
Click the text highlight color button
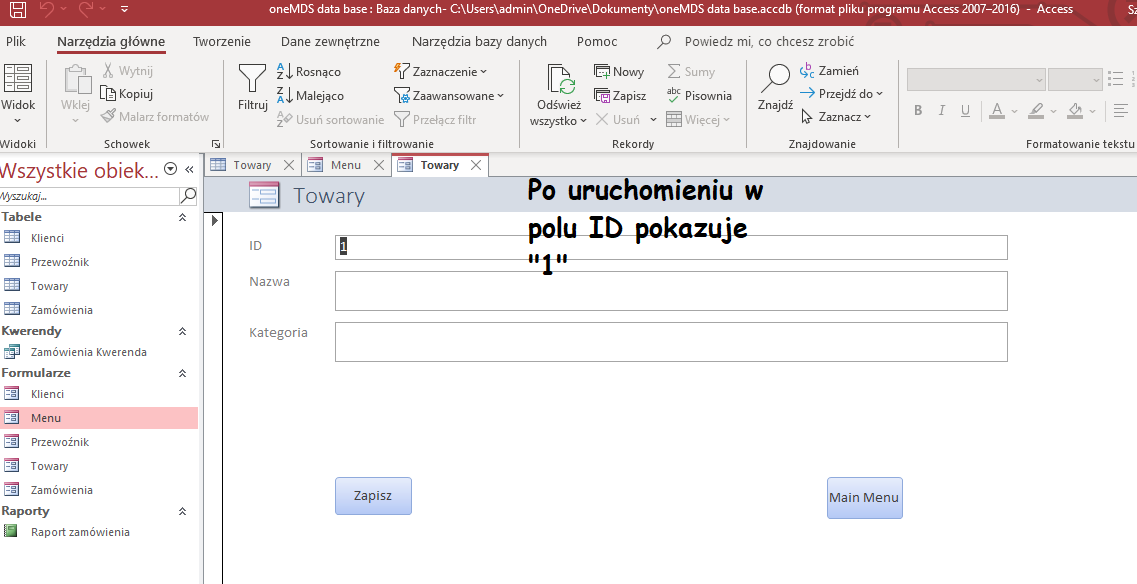point(1035,110)
